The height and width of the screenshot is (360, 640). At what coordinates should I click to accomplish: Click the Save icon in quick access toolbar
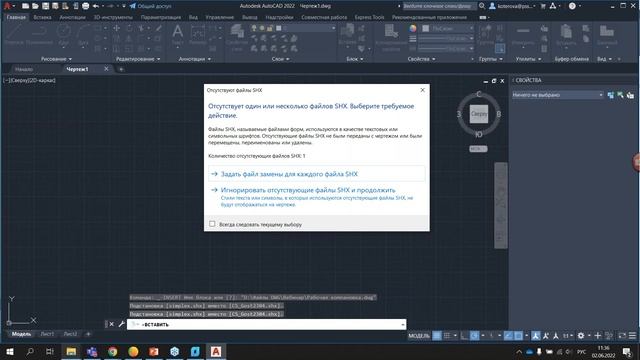tap(45, 6)
